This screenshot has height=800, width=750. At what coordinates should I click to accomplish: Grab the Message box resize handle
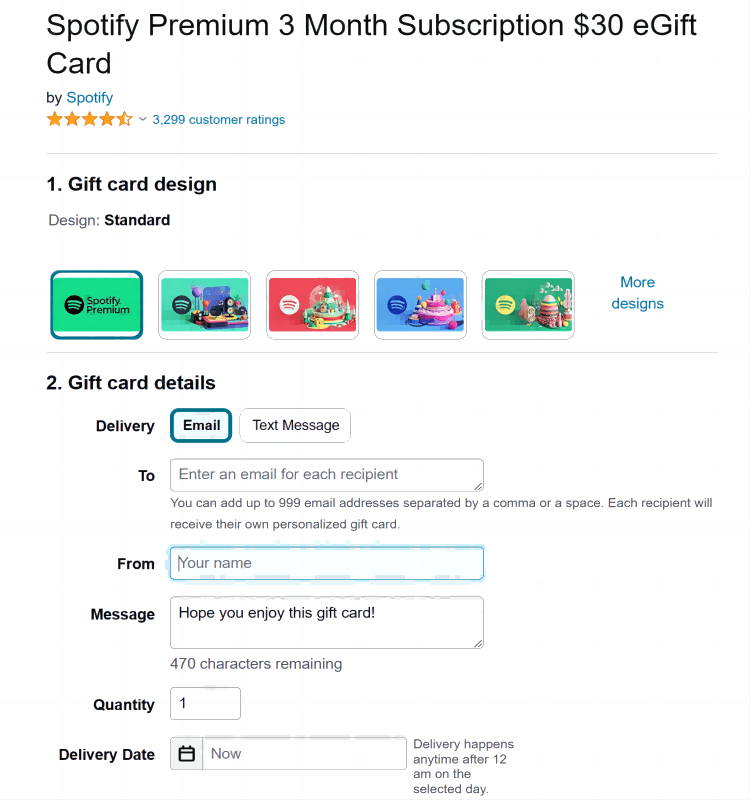click(x=478, y=642)
